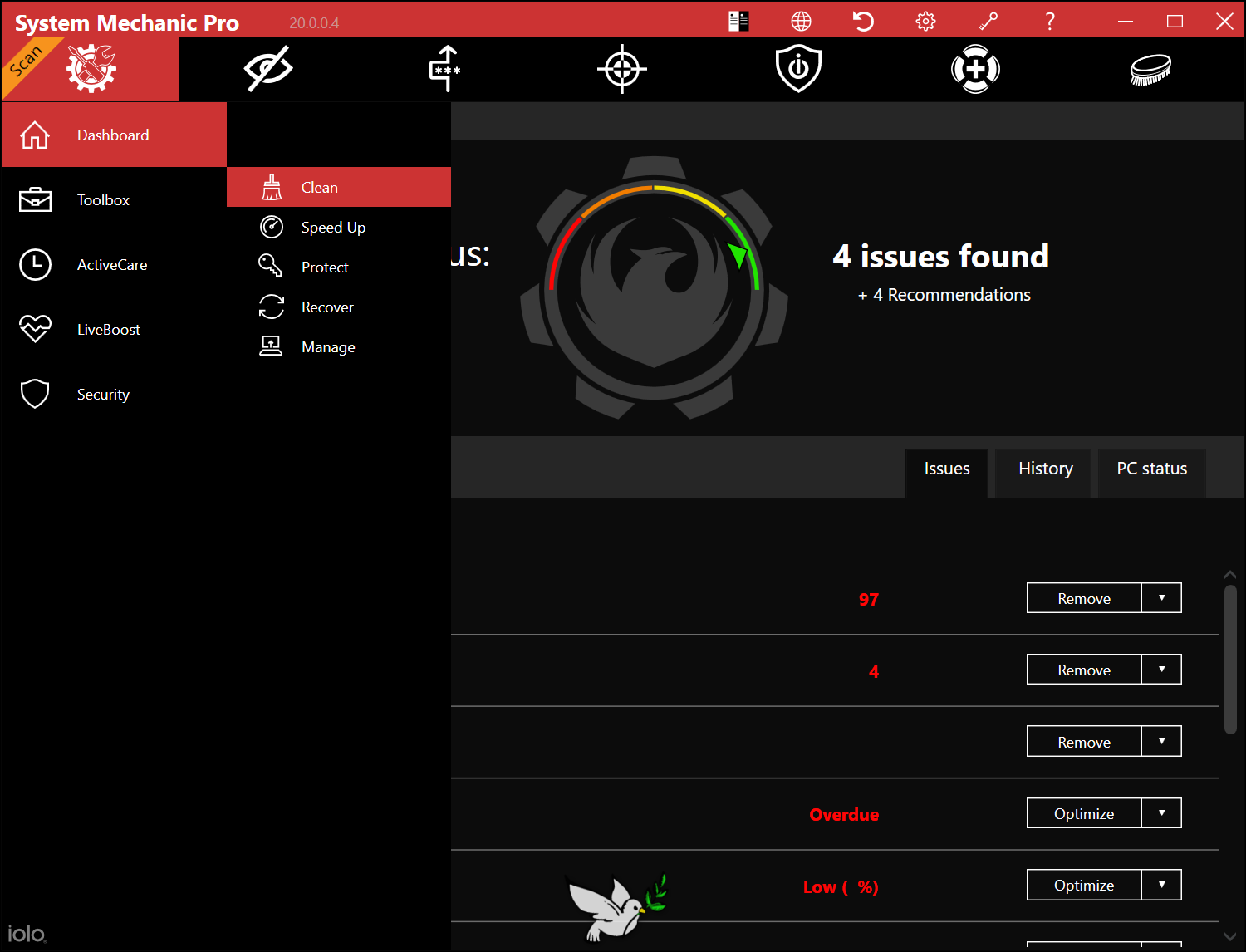Click the LiveBoost heartbeat icon
The width and height of the screenshot is (1246, 952).
(x=35, y=329)
